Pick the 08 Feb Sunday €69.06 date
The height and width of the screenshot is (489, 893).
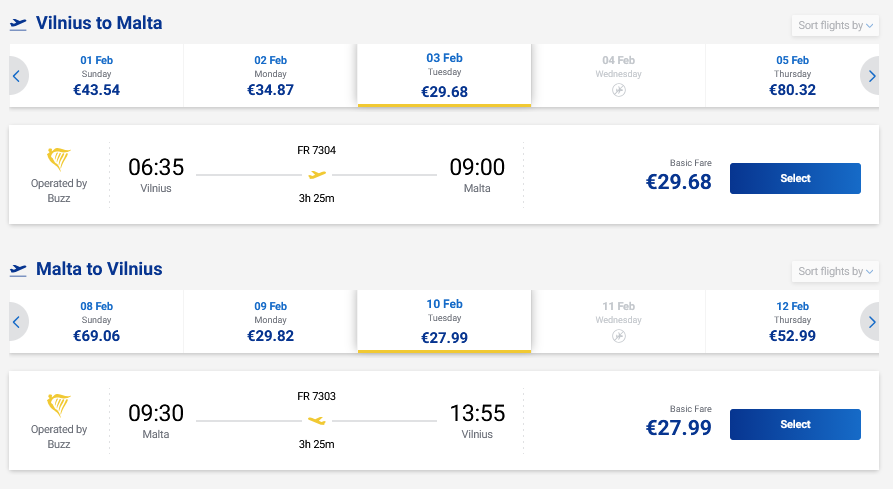[96, 321]
